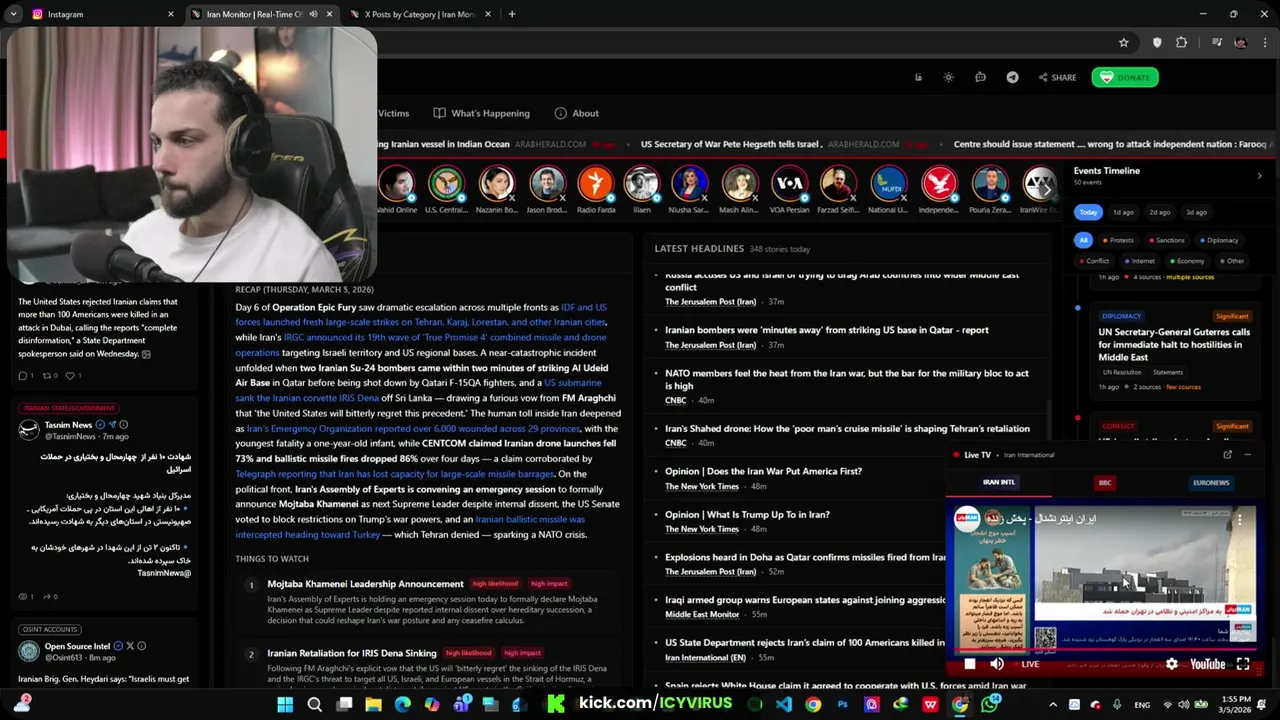Open the Open Source Intel post author
The height and width of the screenshot is (720, 1280).
tap(77, 646)
